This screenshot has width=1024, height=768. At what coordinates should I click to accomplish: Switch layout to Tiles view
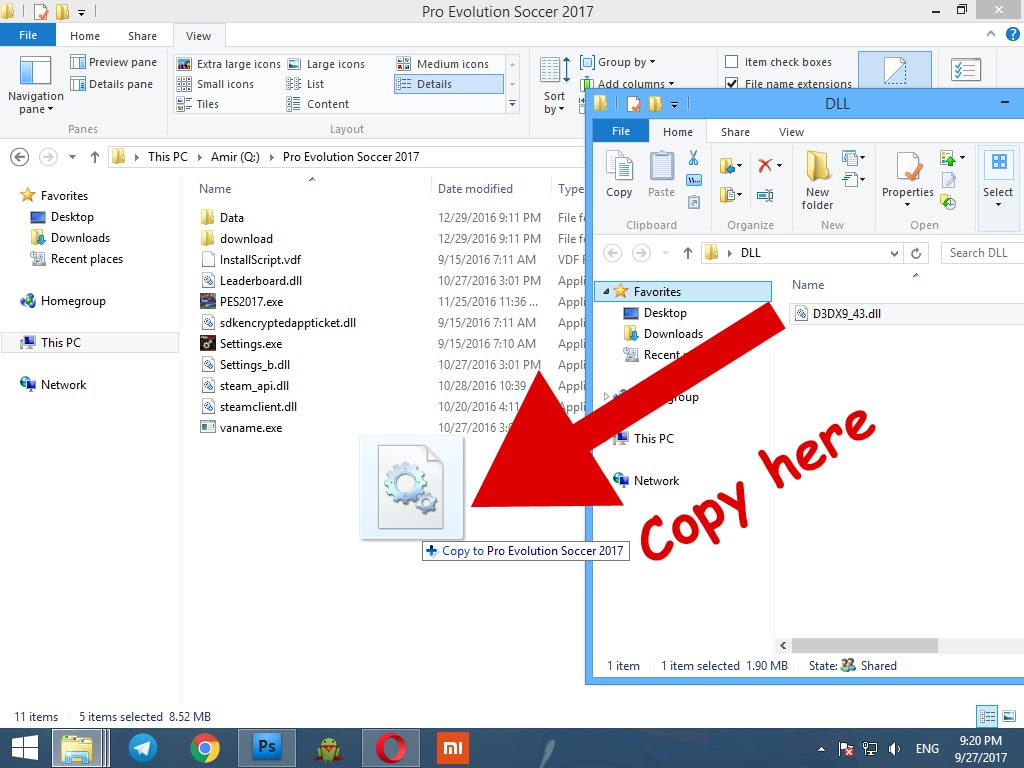point(198,104)
